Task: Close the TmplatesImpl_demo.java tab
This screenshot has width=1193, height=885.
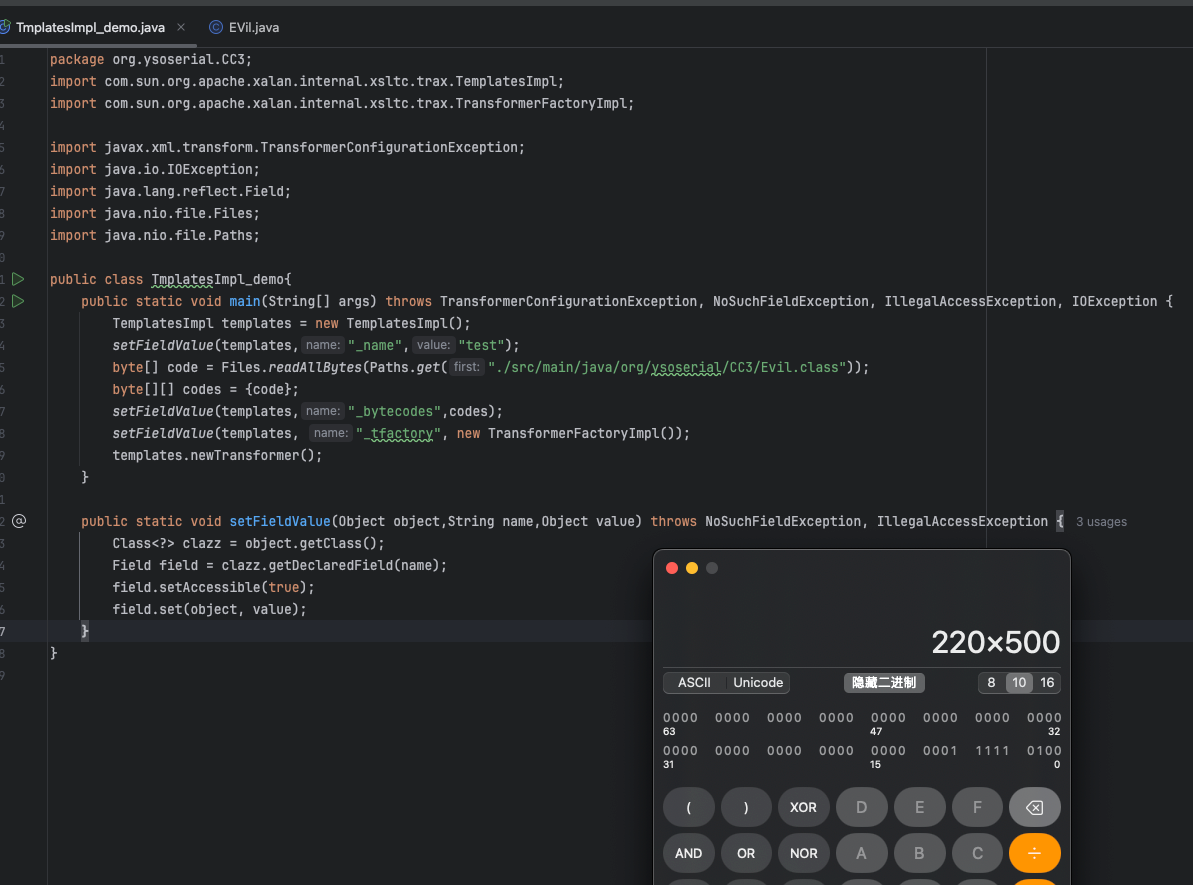Action: tap(181, 27)
